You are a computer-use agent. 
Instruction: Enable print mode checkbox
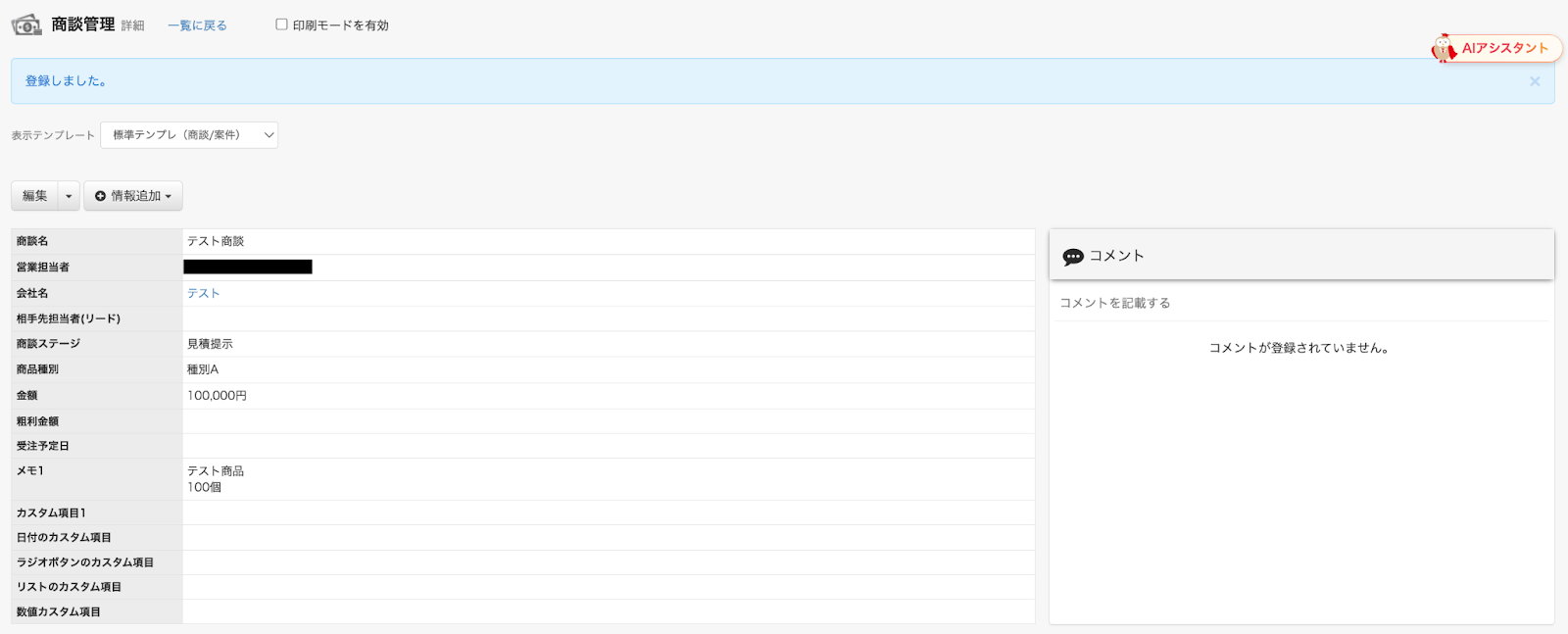[282, 24]
